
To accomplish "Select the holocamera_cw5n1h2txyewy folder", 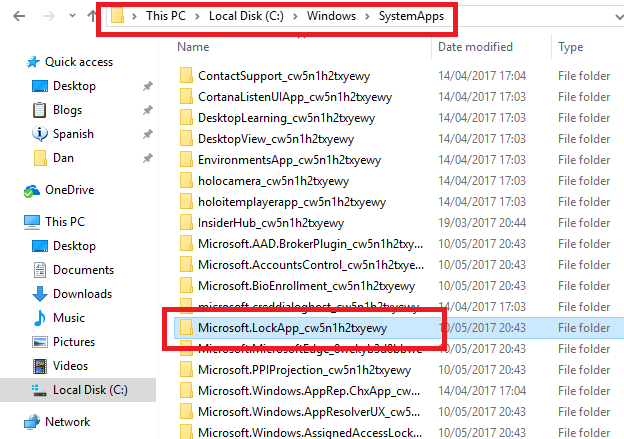I will [x=273, y=181].
